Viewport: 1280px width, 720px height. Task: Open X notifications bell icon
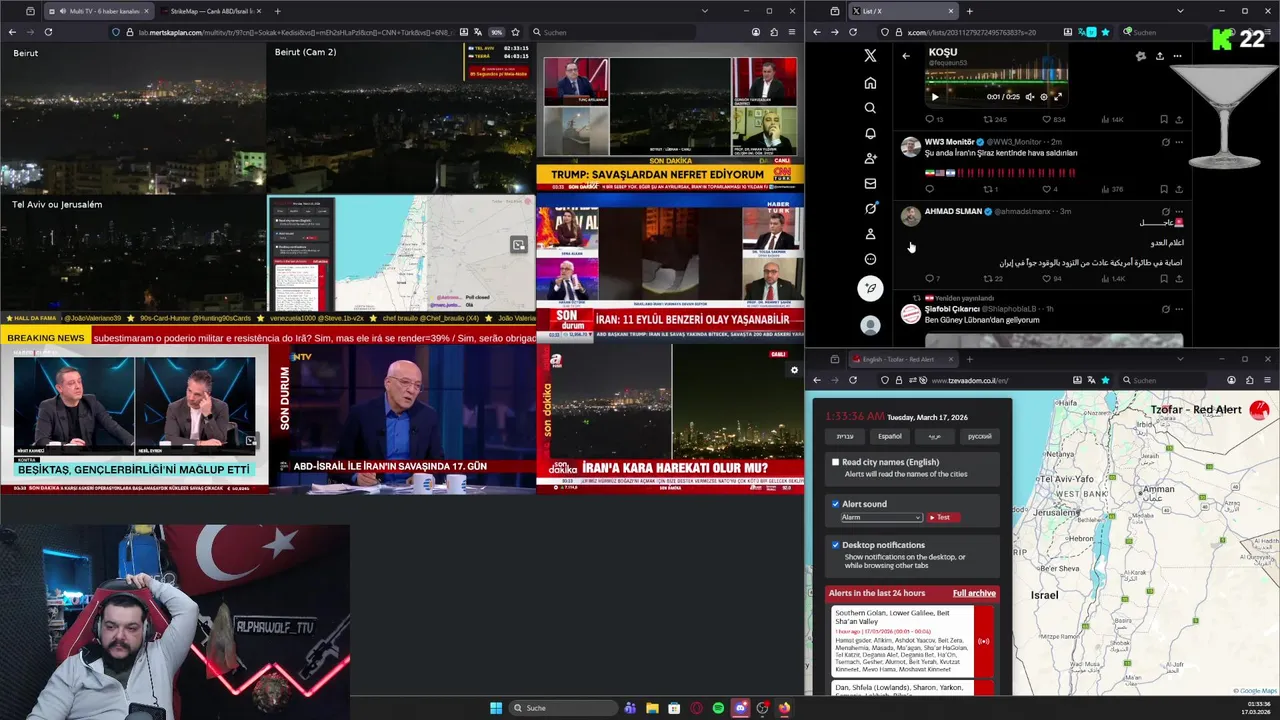[x=870, y=133]
